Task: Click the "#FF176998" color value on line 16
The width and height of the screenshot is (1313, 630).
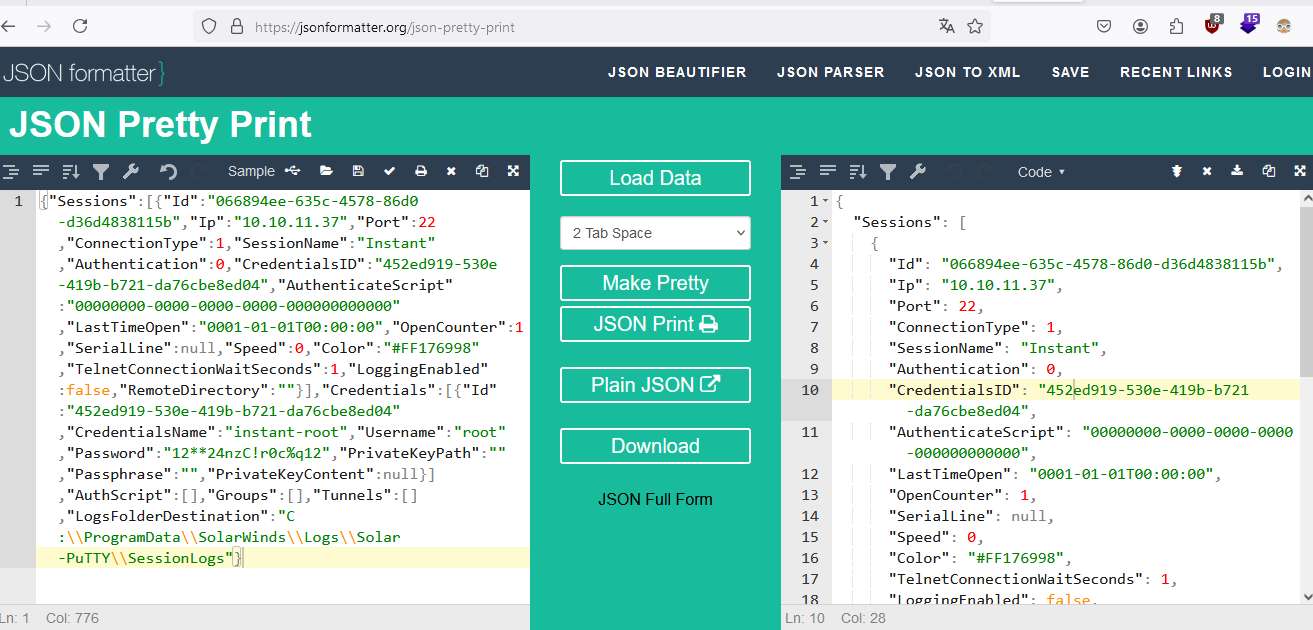Action: pos(1016,558)
